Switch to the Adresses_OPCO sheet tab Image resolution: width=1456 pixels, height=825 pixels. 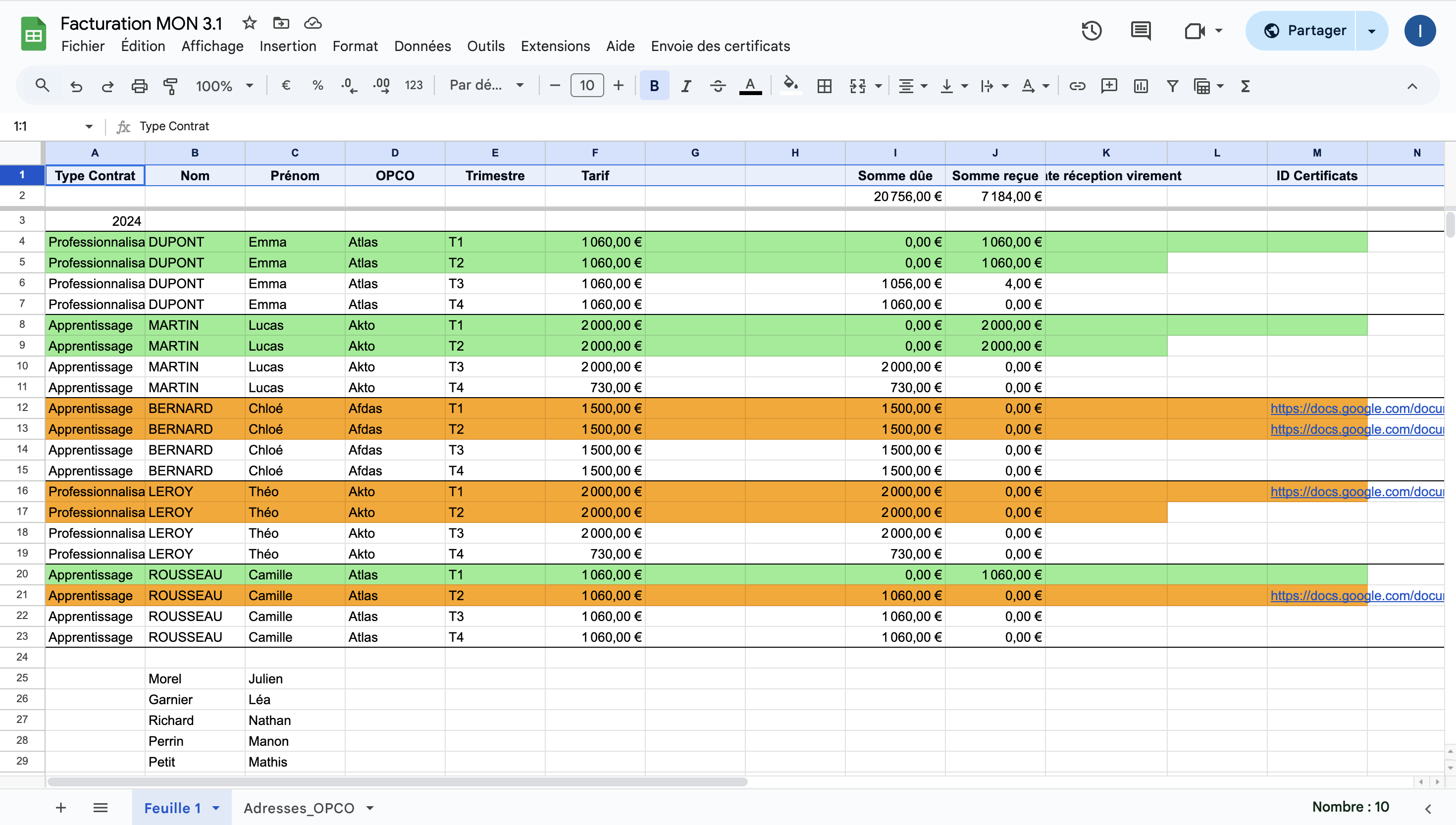coord(299,808)
